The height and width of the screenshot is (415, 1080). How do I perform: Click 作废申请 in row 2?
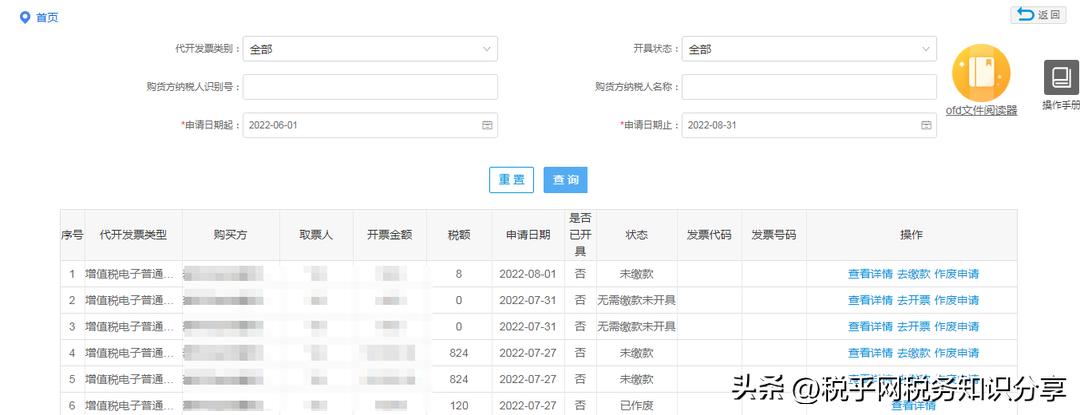tap(956, 300)
